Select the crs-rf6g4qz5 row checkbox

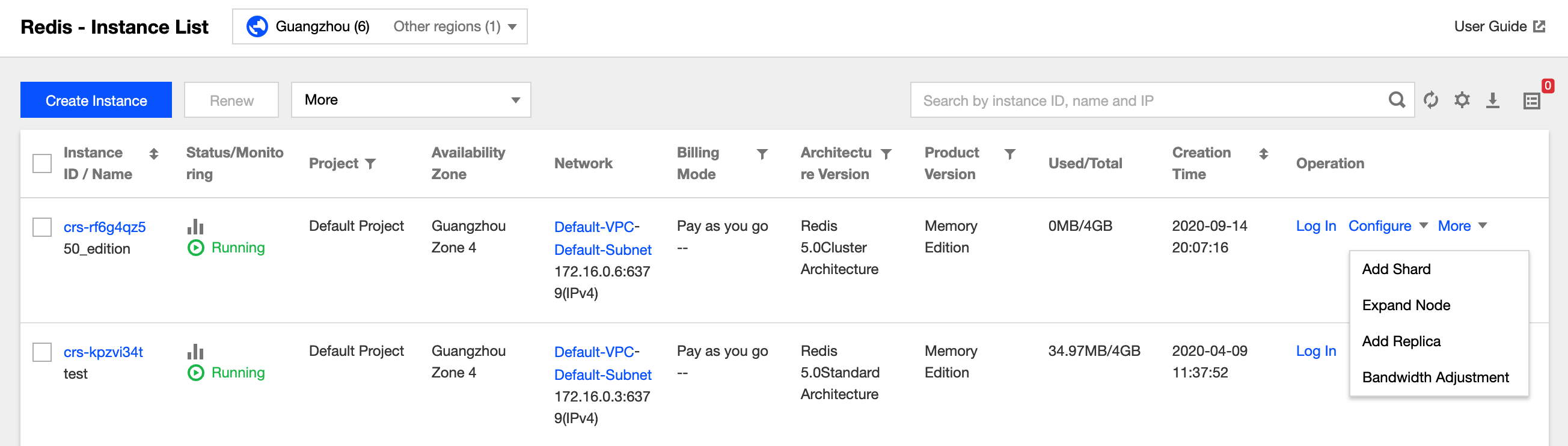[x=42, y=227]
